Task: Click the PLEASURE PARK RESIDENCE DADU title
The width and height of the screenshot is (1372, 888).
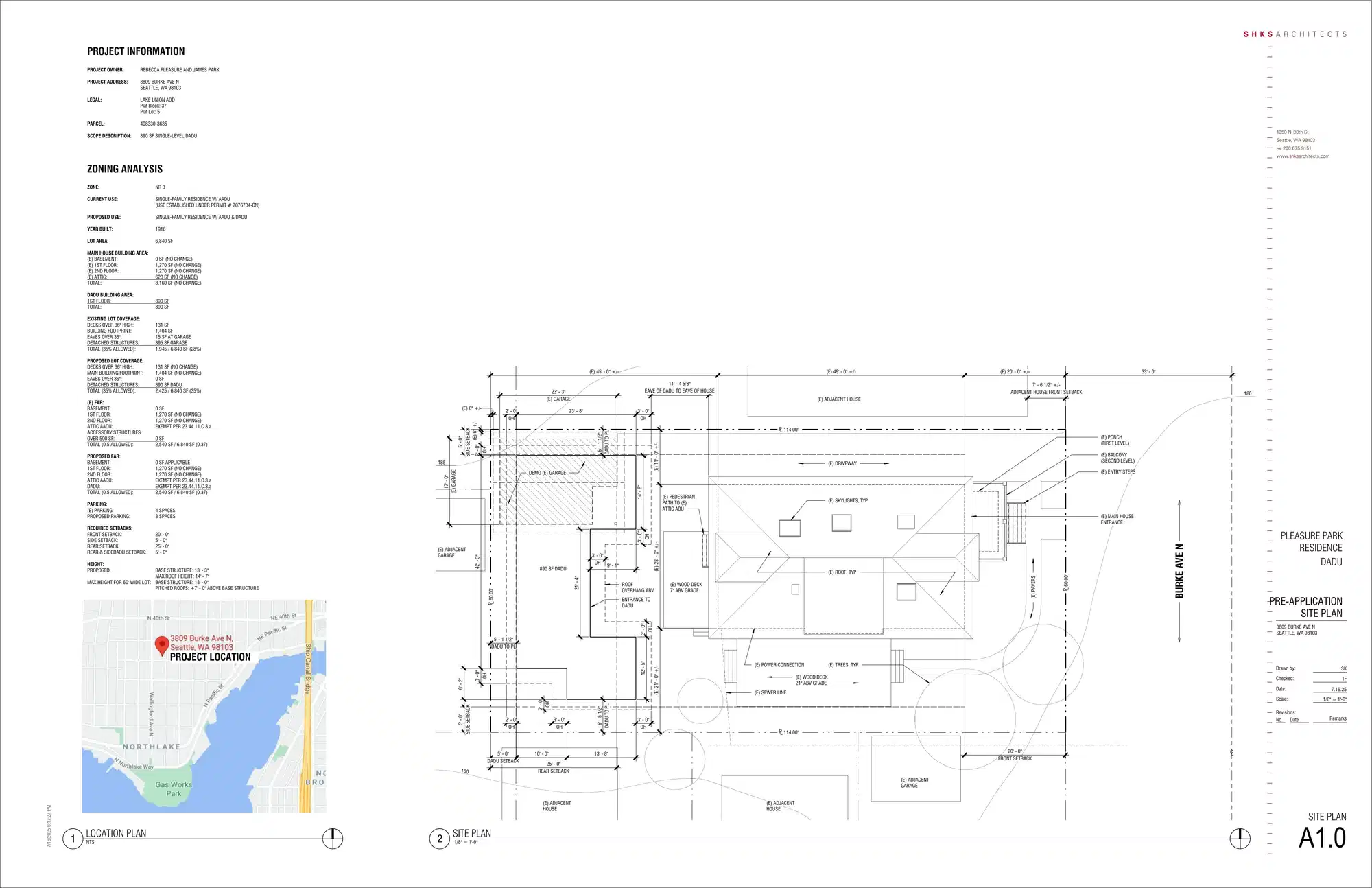Action: (1312, 548)
